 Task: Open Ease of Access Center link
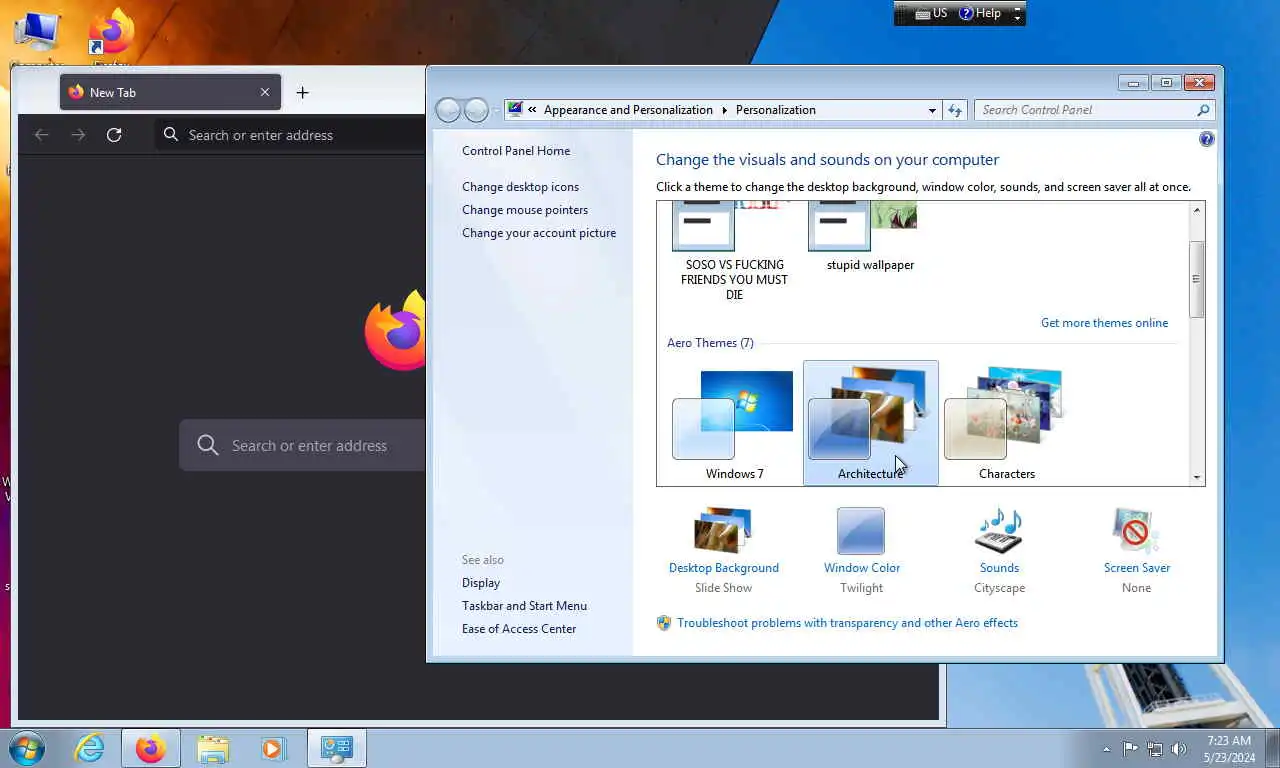(x=519, y=629)
